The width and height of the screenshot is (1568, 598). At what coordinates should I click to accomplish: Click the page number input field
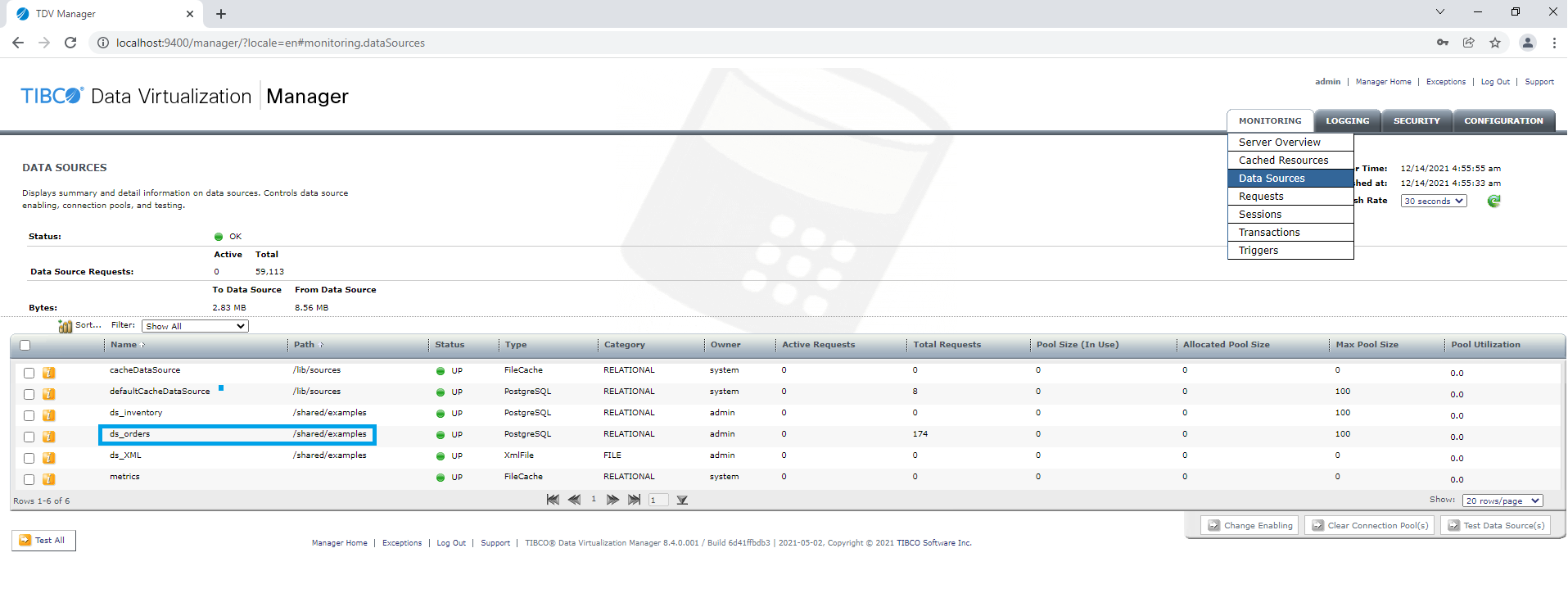[x=658, y=500]
